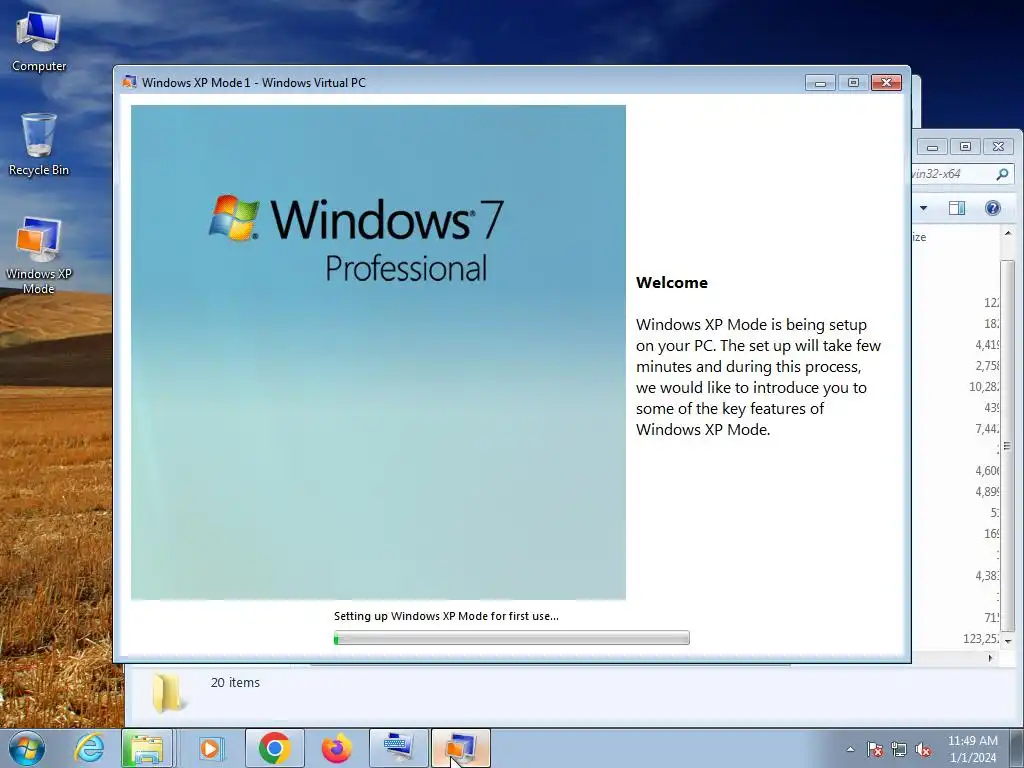Open Explorer views dropdown arrow

923,208
